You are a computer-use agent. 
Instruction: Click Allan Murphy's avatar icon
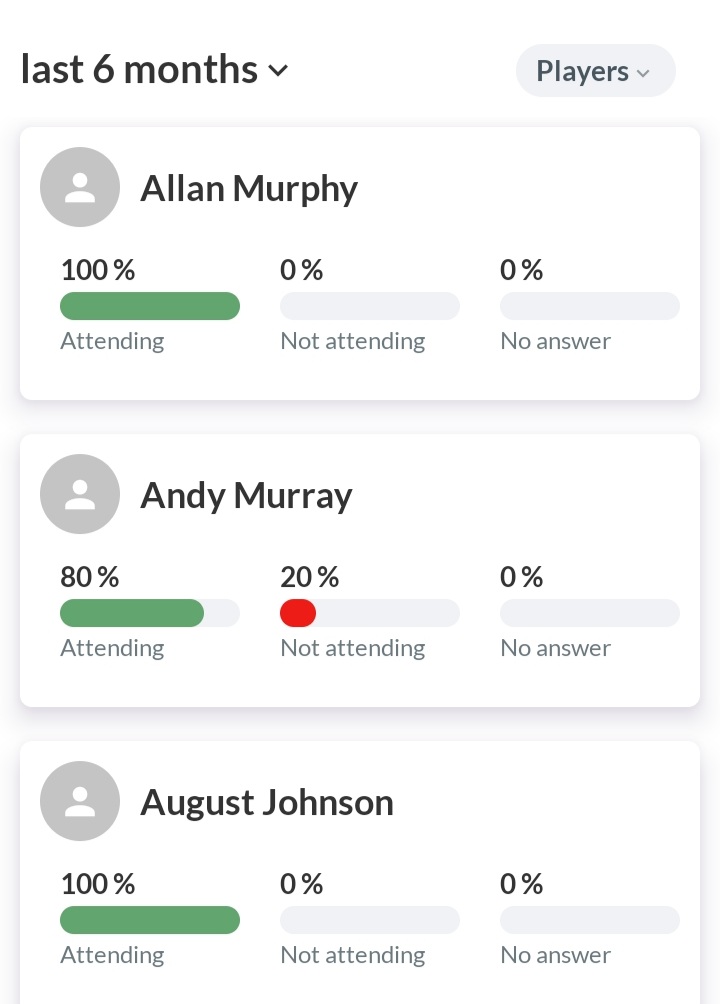[80, 187]
